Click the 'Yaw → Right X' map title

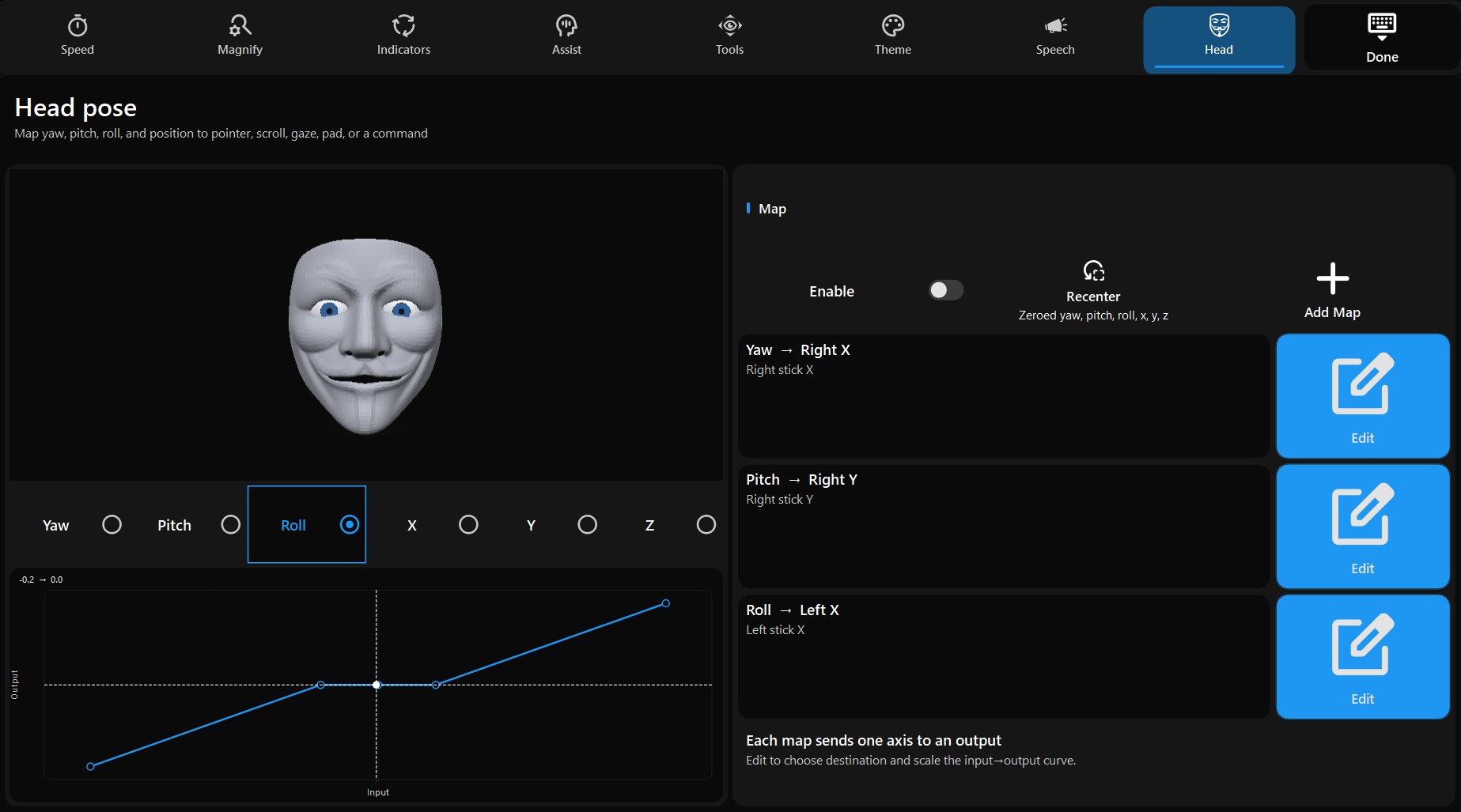(798, 350)
